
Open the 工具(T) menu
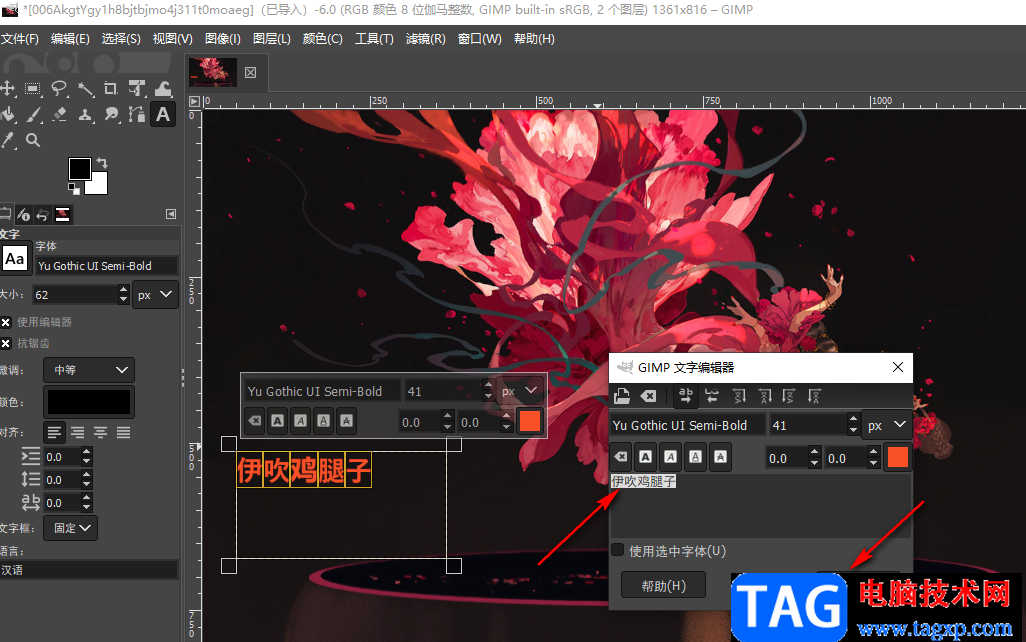374,39
